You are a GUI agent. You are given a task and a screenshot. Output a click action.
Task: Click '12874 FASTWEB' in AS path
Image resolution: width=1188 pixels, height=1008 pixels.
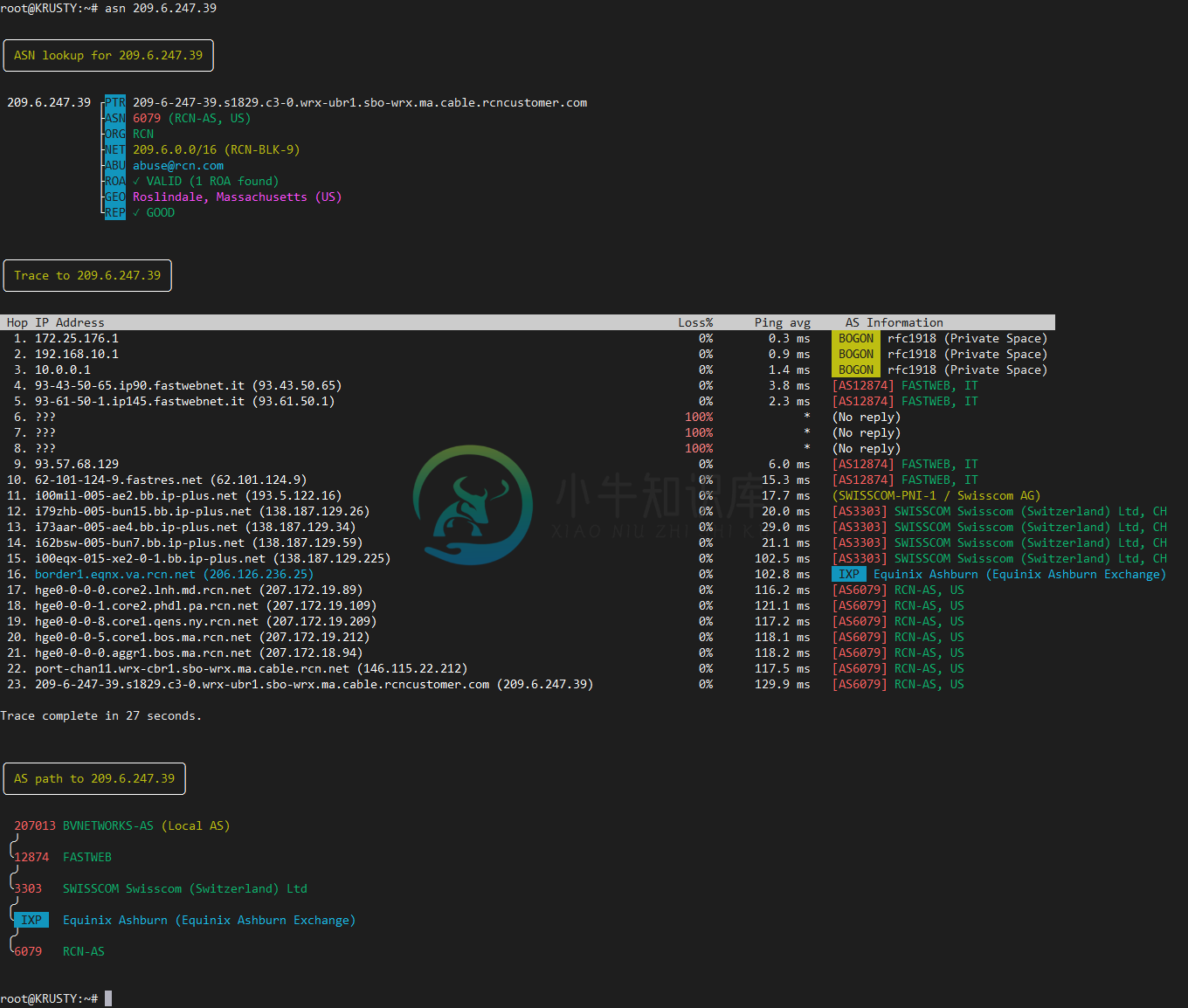[63, 857]
